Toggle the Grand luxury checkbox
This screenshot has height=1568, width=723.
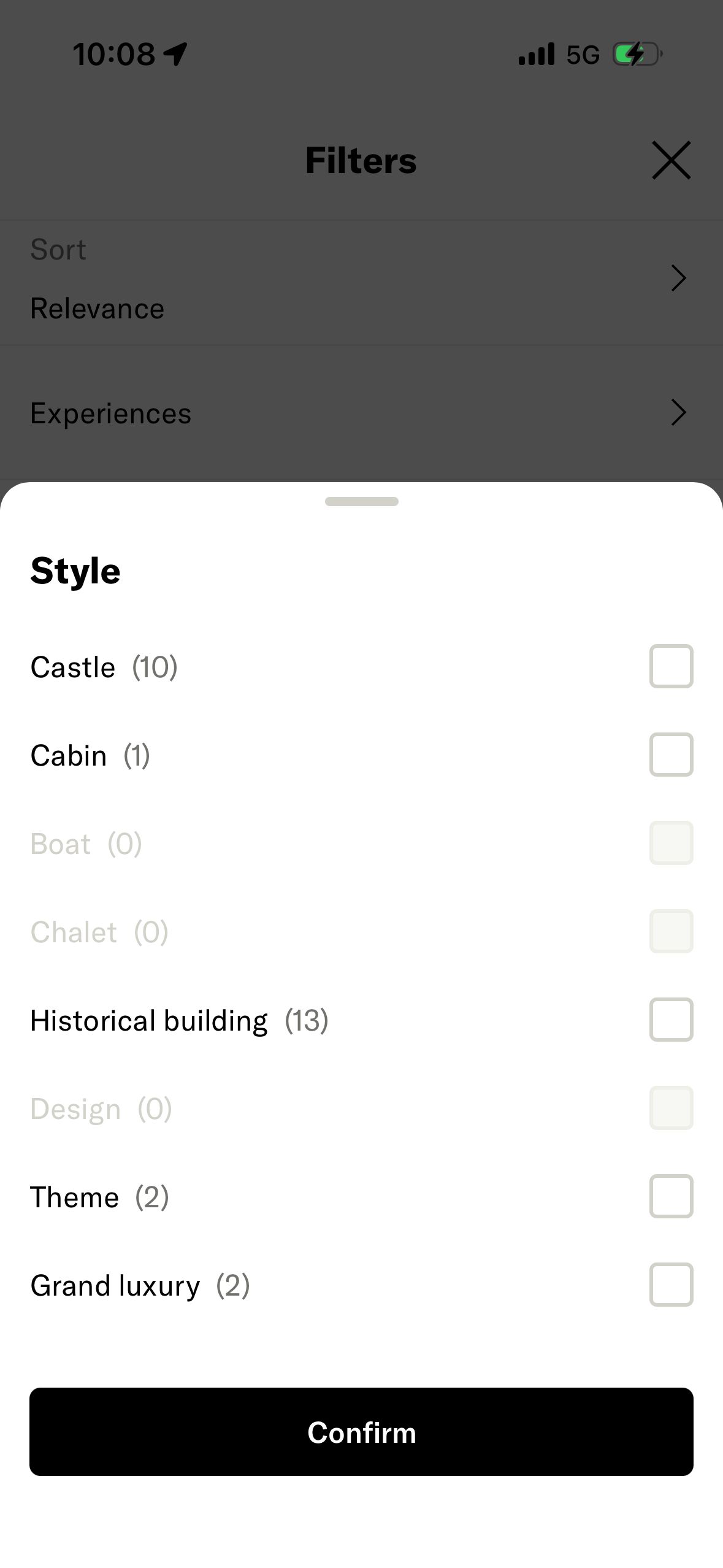[671, 1285]
